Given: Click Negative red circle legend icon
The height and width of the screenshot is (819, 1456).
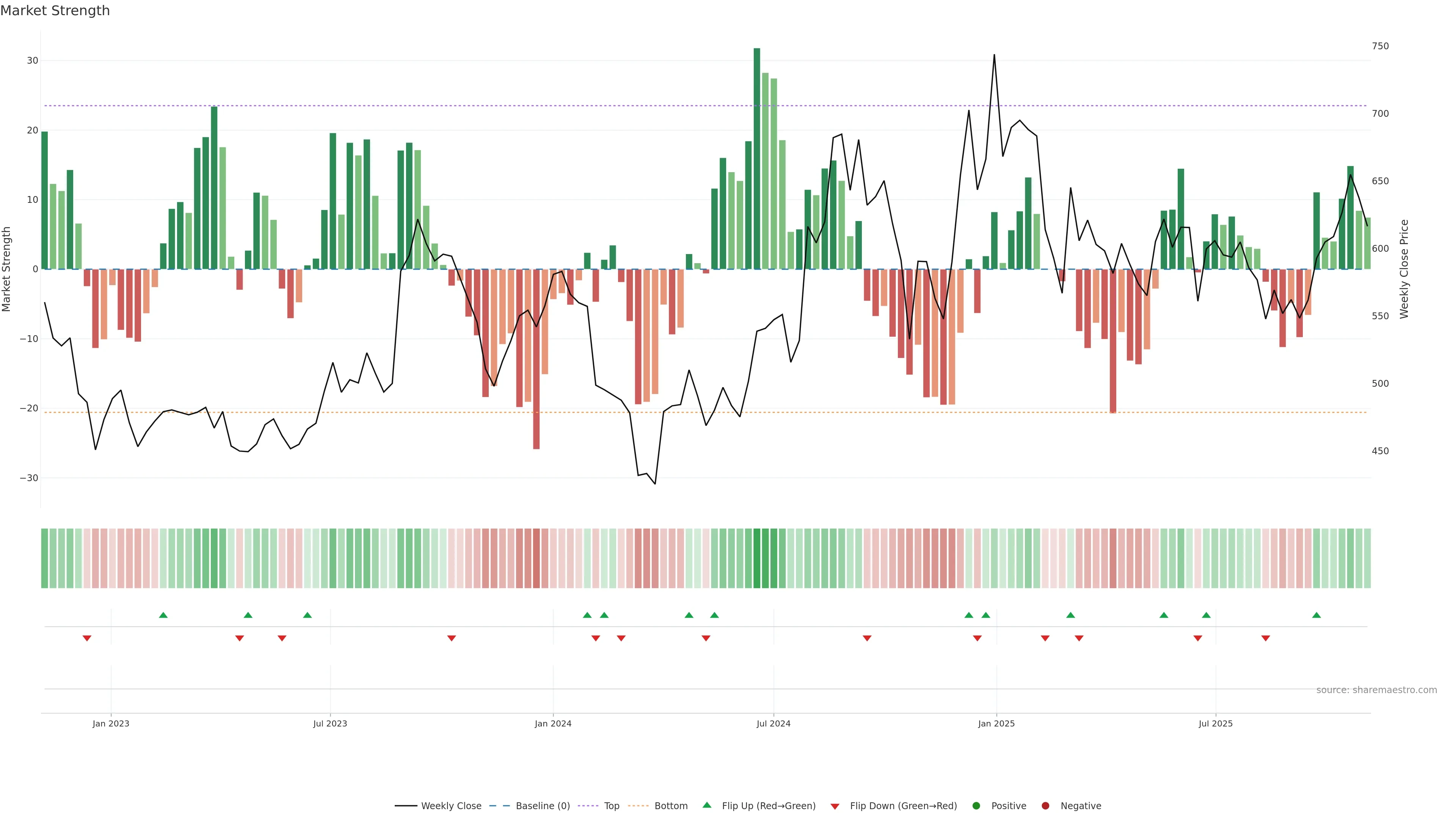Looking at the screenshot, I should pos(1045,805).
